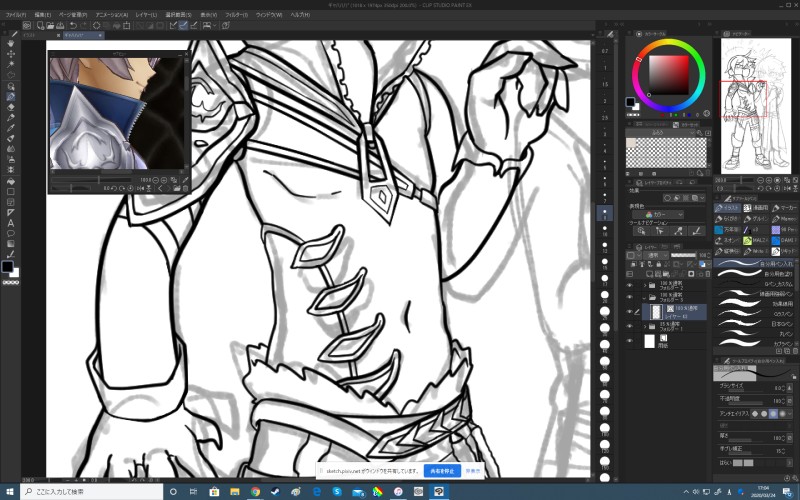Viewport: 800px width, 500px height.
Task: Click the Save icon in command bar
Action: (x=60, y=25)
